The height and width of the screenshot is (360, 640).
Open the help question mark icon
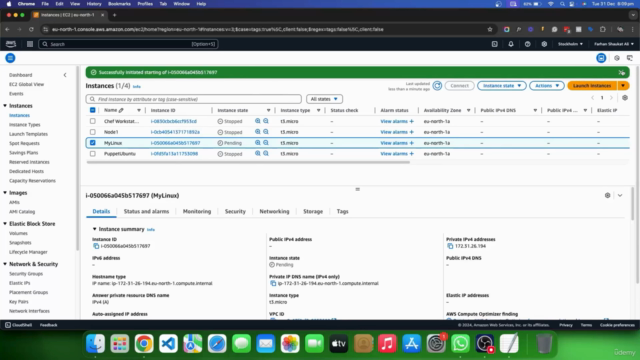point(527,44)
